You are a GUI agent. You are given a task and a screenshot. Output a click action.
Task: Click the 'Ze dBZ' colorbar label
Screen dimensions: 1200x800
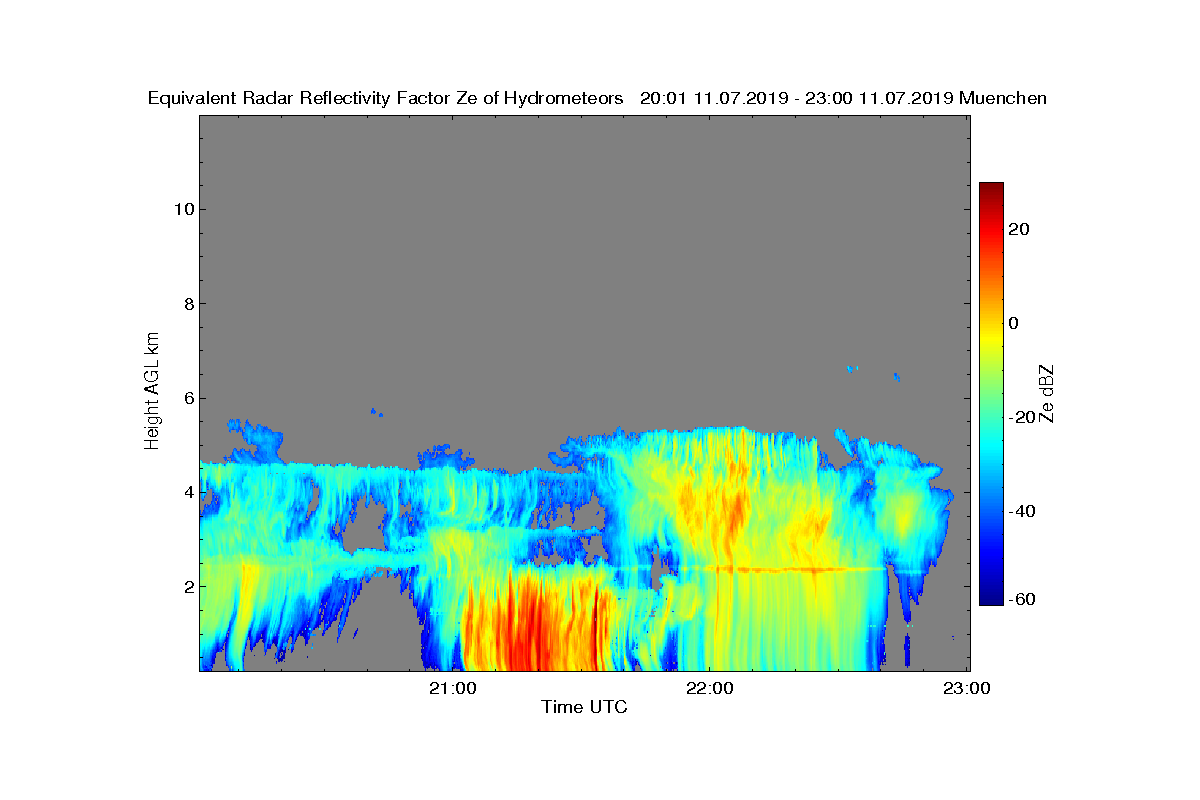[x=1047, y=393]
